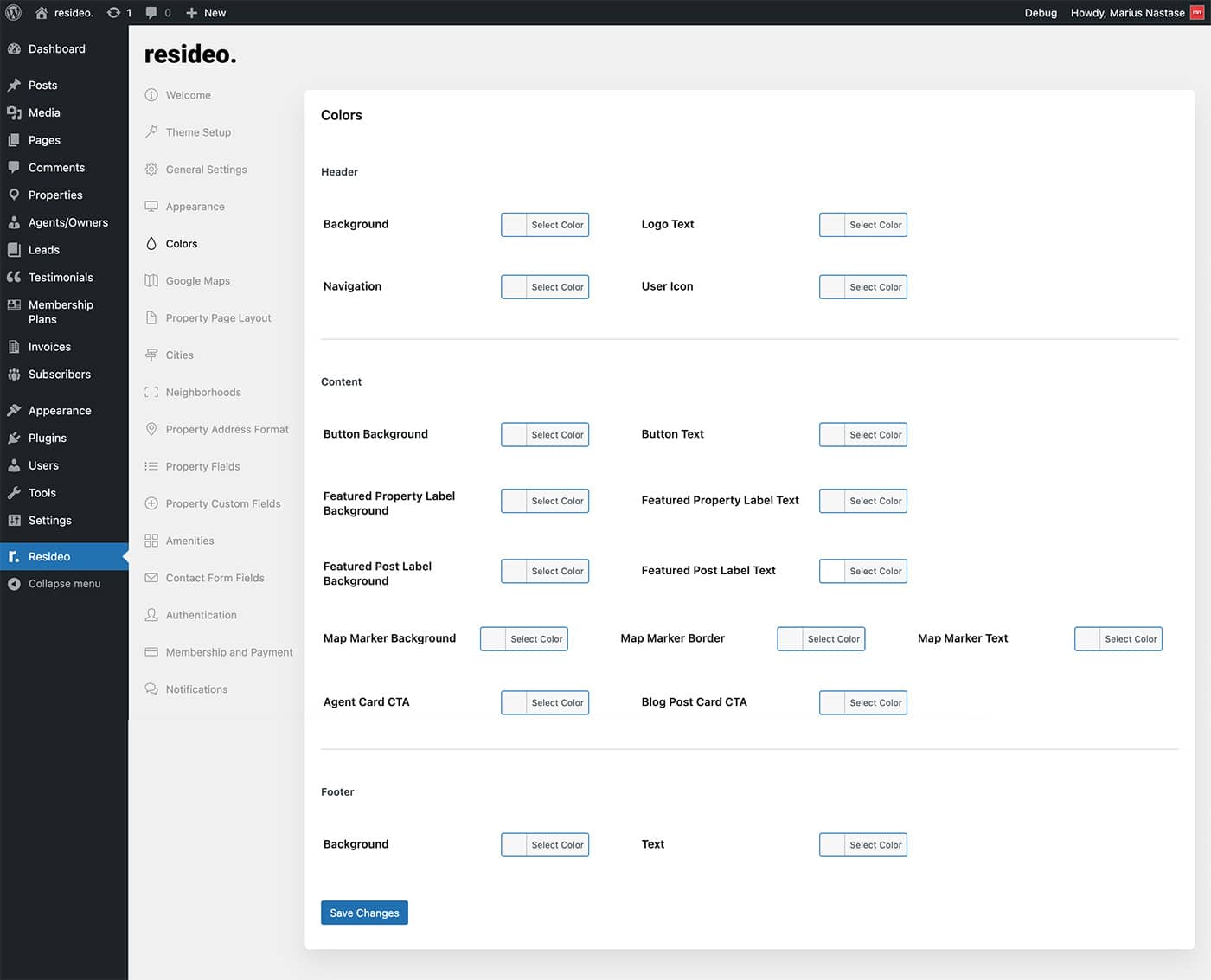Collapse the admin sidebar menu
The height and width of the screenshot is (980, 1211).
64,584
